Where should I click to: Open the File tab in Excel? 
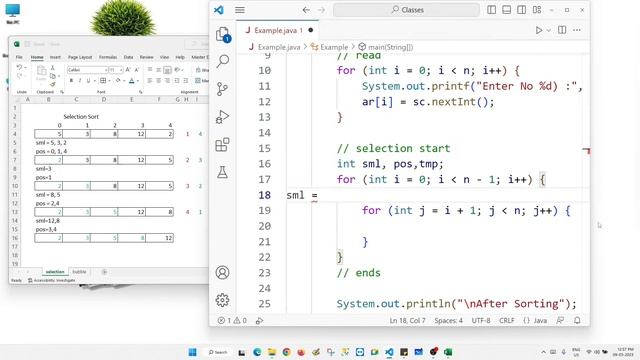(x=19, y=57)
